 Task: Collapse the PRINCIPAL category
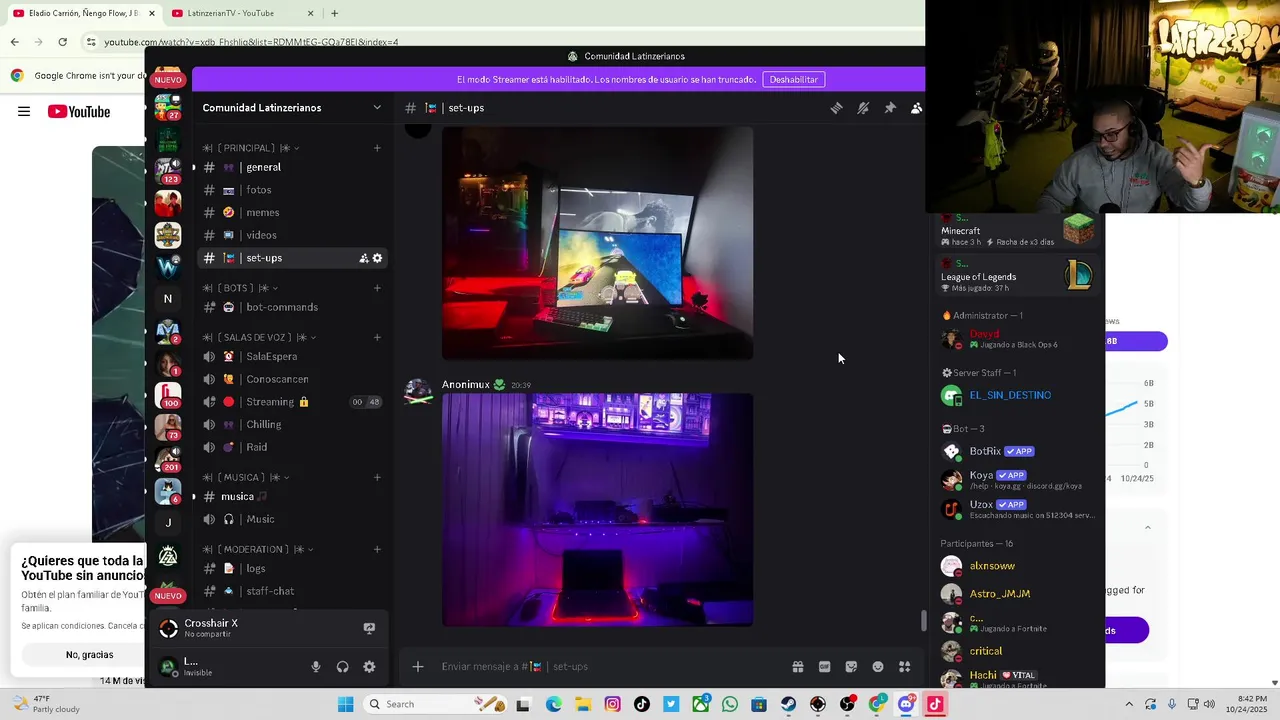(252, 148)
